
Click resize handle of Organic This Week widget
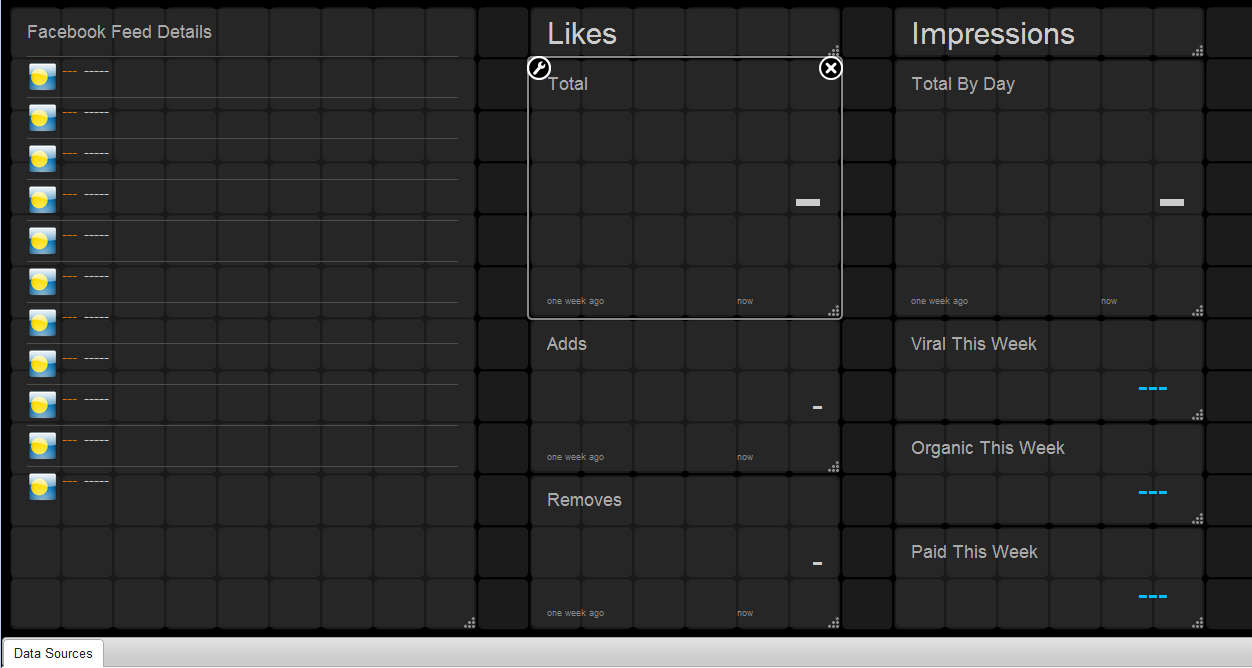(1198, 518)
